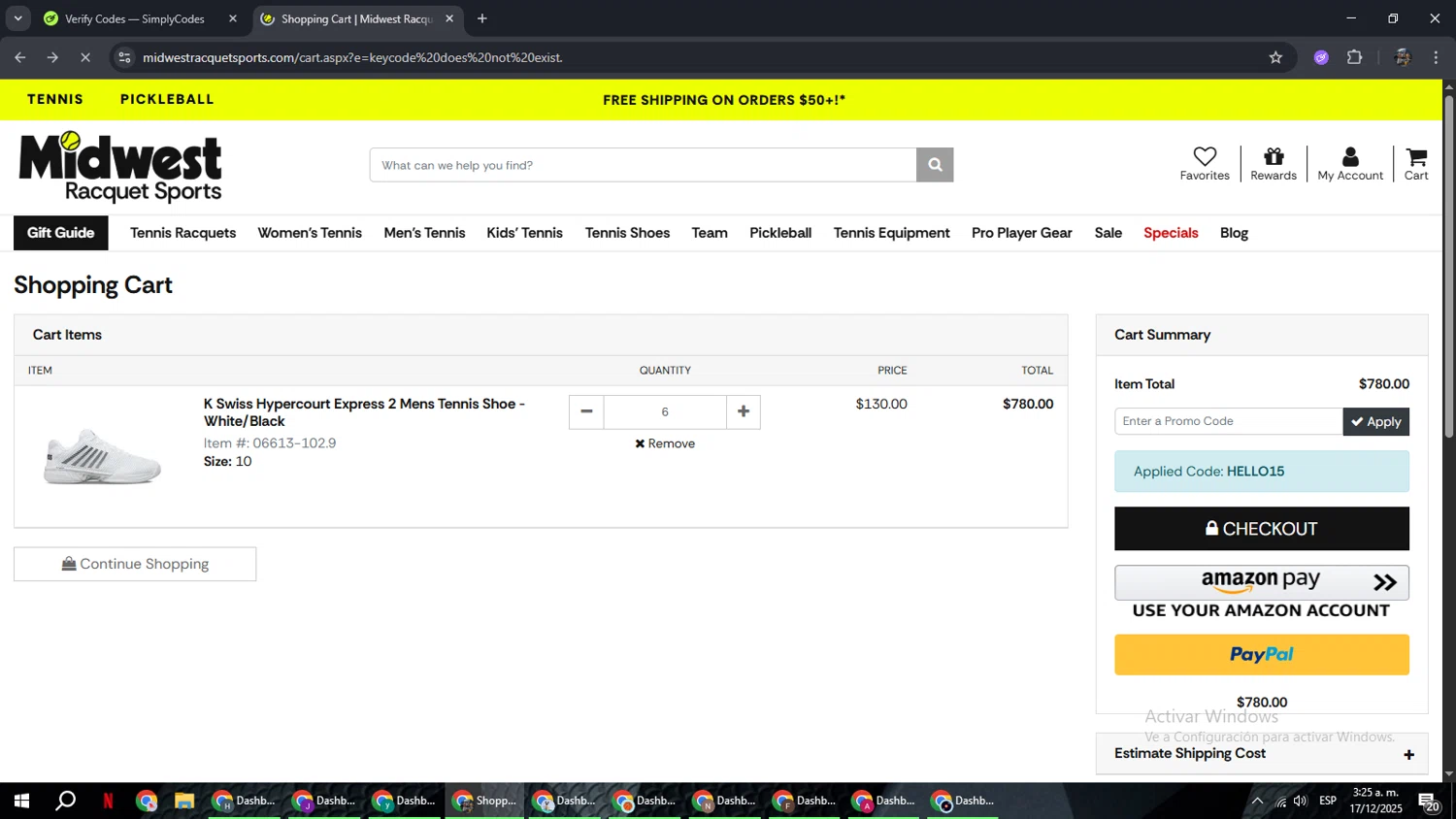Viewport: 1456px width, 819px height.
Task: Open the purple extension icon in toolbar
Action: [1321, 57]
